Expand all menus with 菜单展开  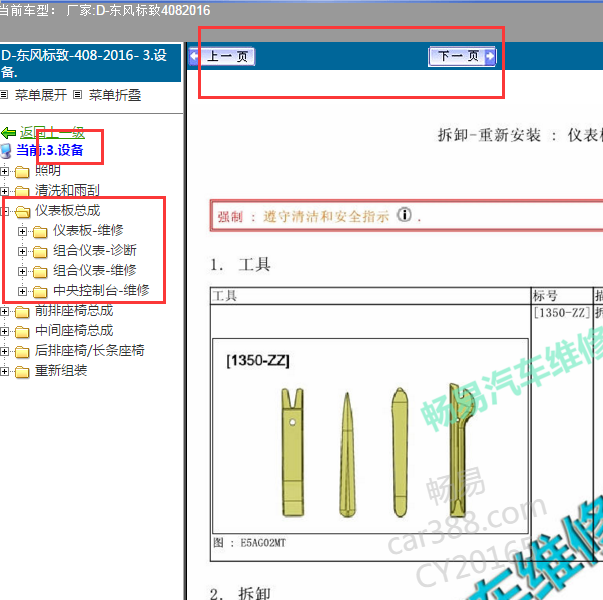tap(41, 95)
